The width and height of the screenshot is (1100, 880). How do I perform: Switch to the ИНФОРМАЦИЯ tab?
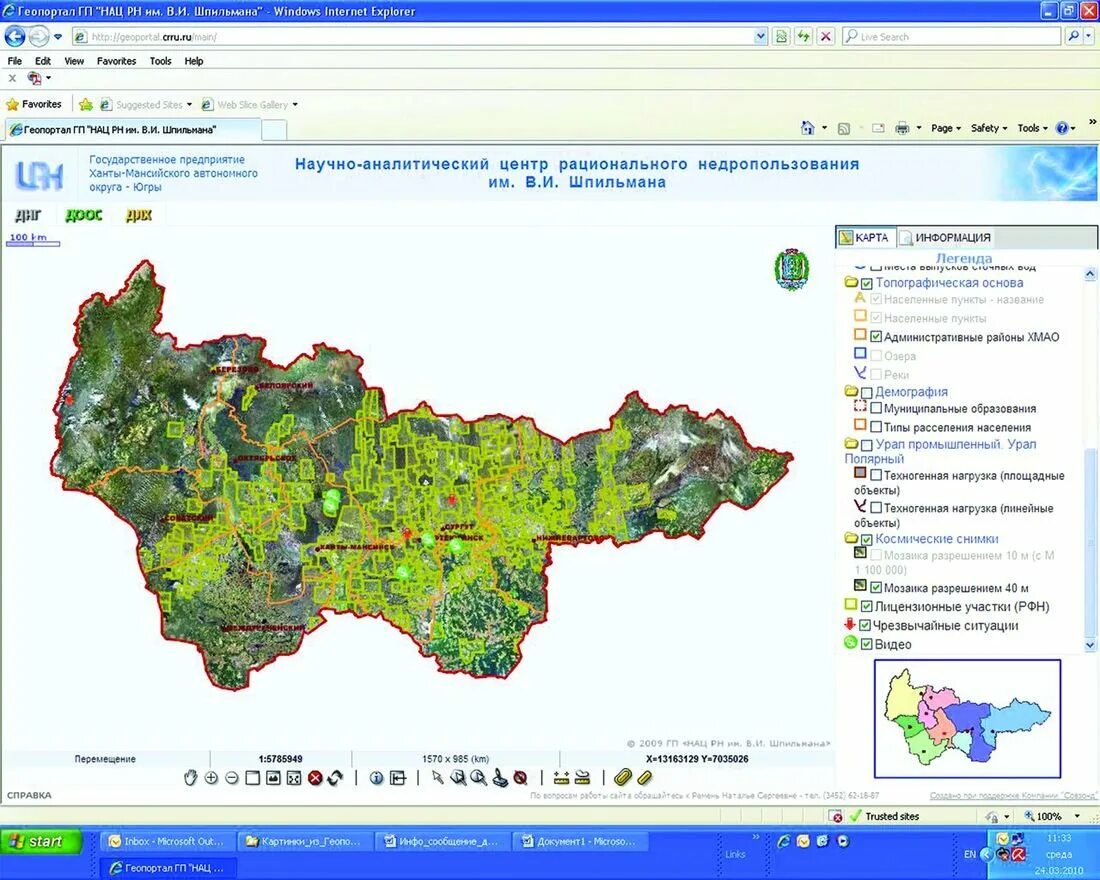[x=946, y=237]
